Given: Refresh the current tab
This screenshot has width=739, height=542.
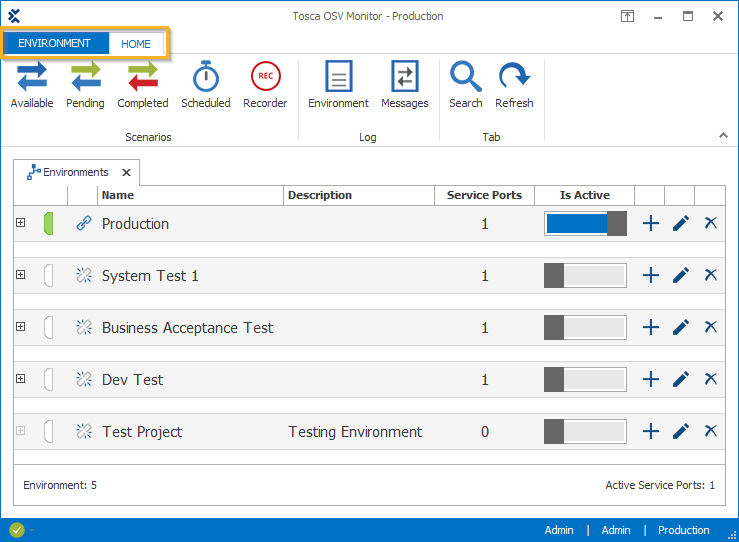Looking at the screenshot, I should [x=514, y=85].
